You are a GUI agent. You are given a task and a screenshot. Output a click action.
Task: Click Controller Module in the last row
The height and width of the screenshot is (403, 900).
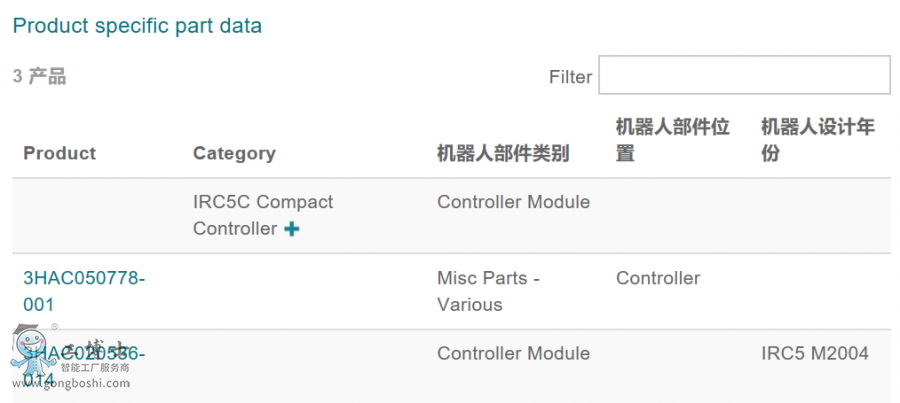(513, 353)
